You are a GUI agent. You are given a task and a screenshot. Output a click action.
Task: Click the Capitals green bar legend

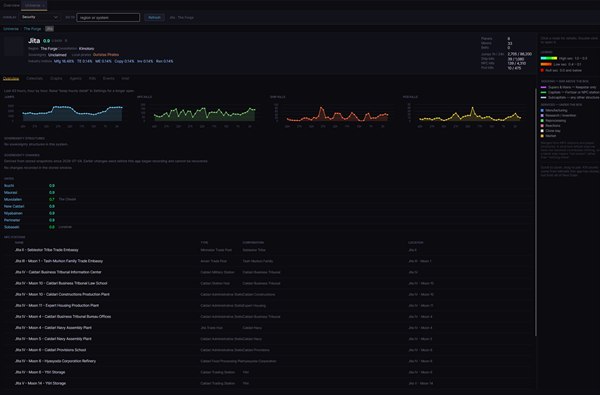pyautogui.click(x=543, y=92)
